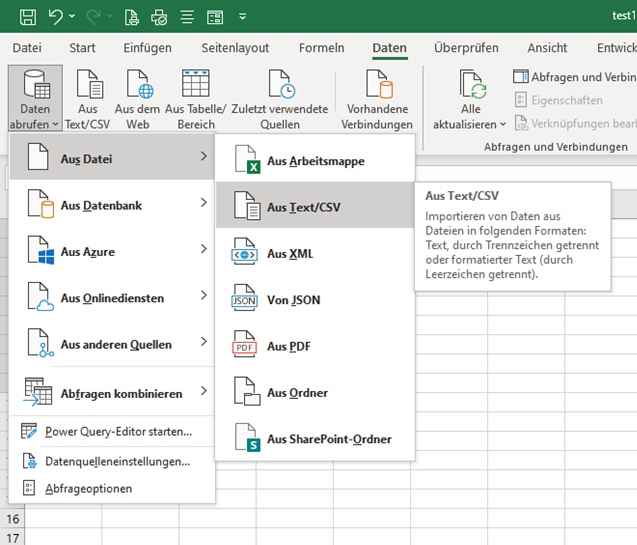Expand the Aus Onlinediensten submenu
The width and height of the screenshot is (637, 545).
pyautogui.click(x=112, y=296)
